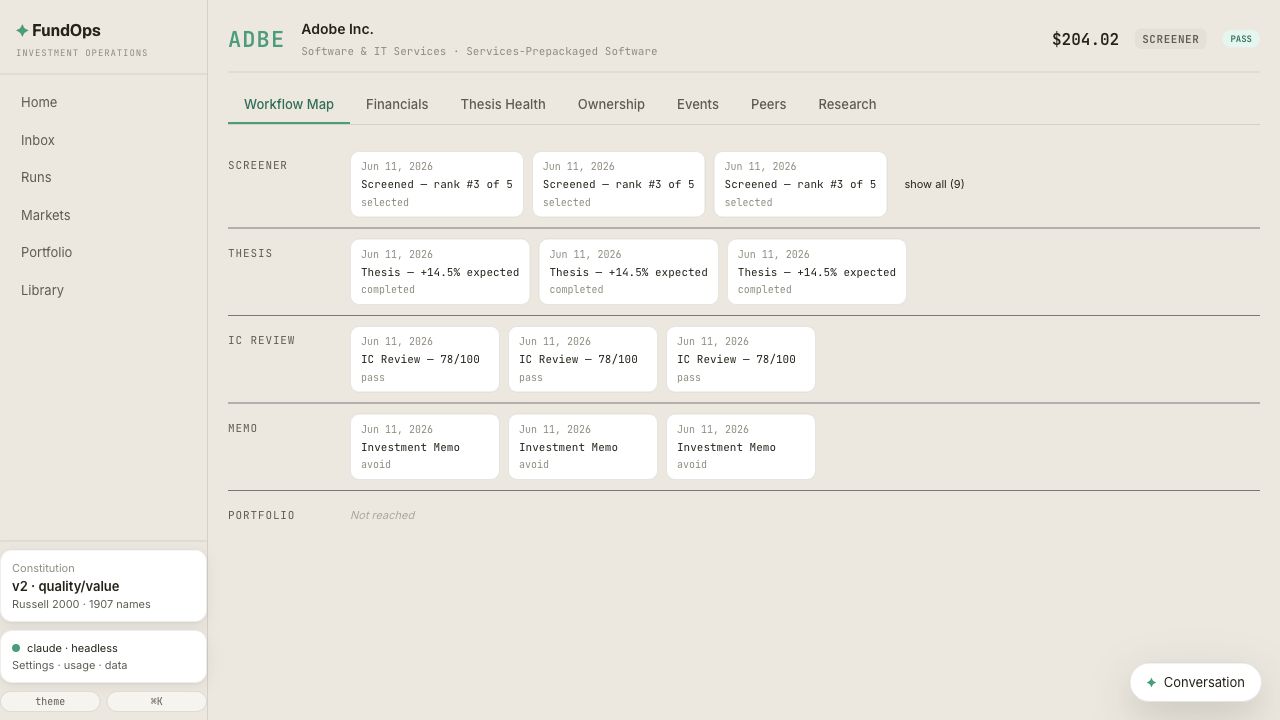1280x720 pixels.
Task: Navigate to Markets in the sidebar
Action: tap(46, 216)
